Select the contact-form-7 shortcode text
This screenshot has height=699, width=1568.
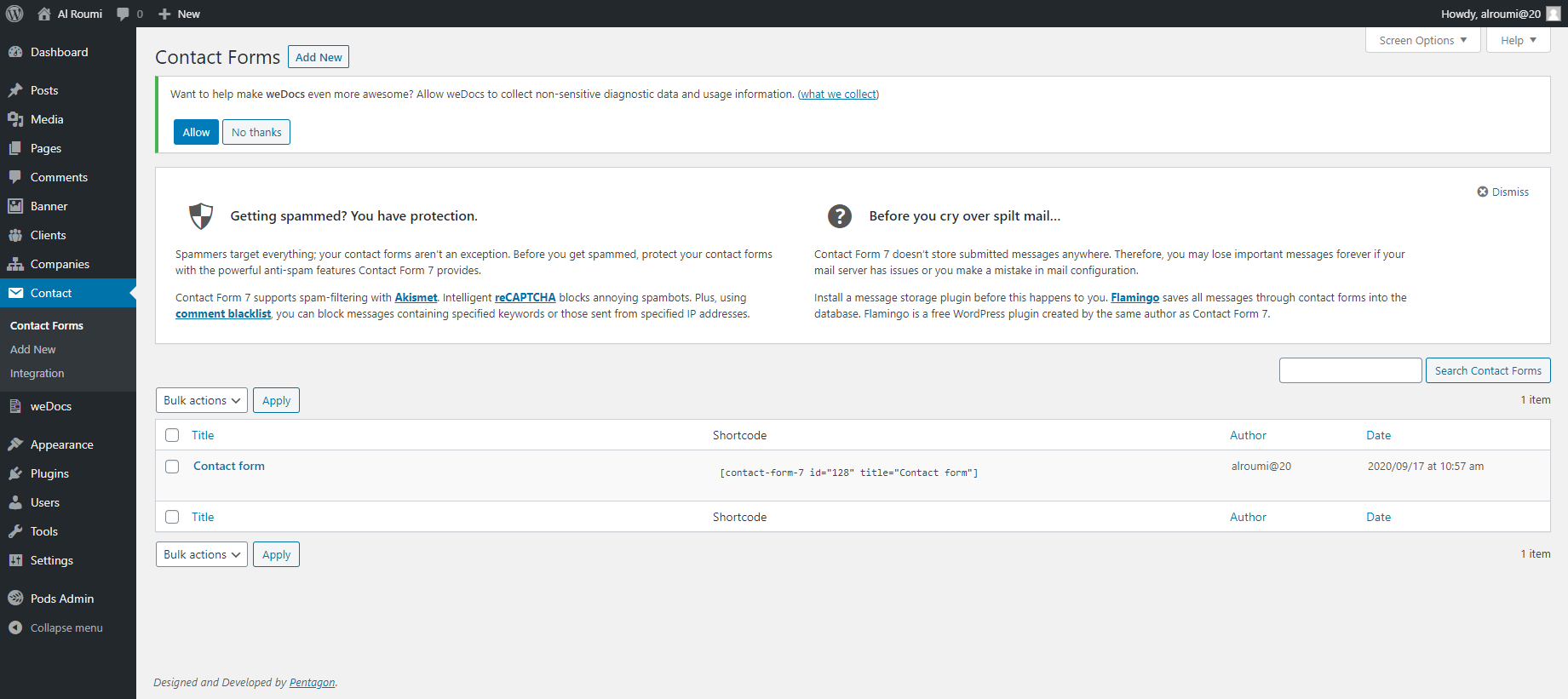[849, 473]
